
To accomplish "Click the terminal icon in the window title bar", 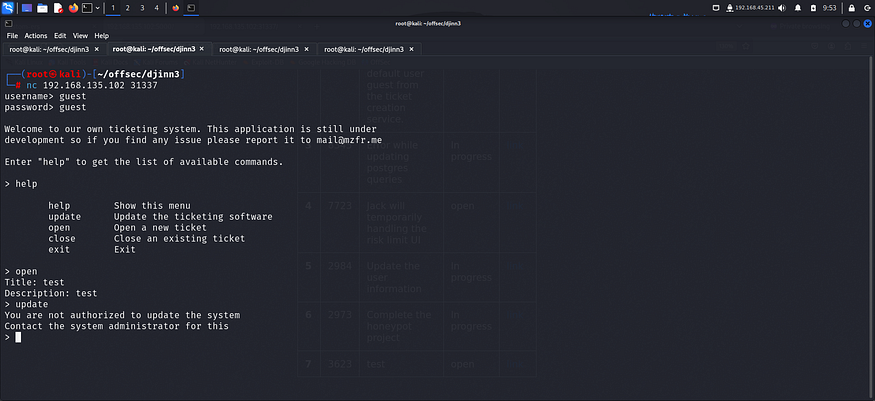I will pyautogui.click(x=8, y=23).
